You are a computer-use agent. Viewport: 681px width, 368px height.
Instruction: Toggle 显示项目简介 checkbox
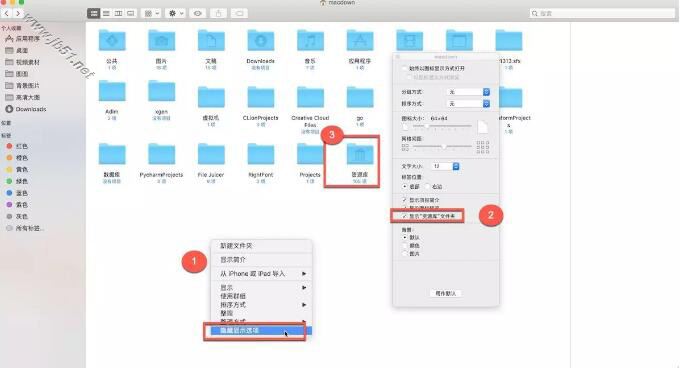[x=404, y=200]
